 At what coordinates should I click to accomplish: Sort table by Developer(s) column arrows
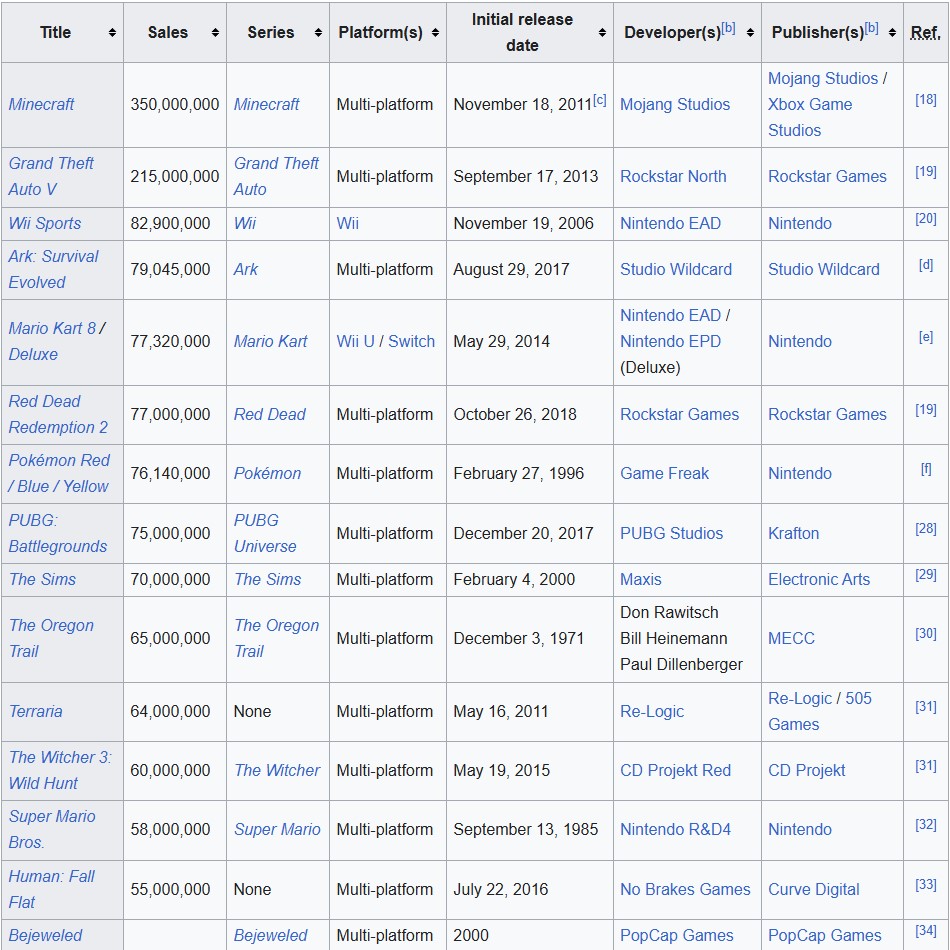[x=750, y=33]
